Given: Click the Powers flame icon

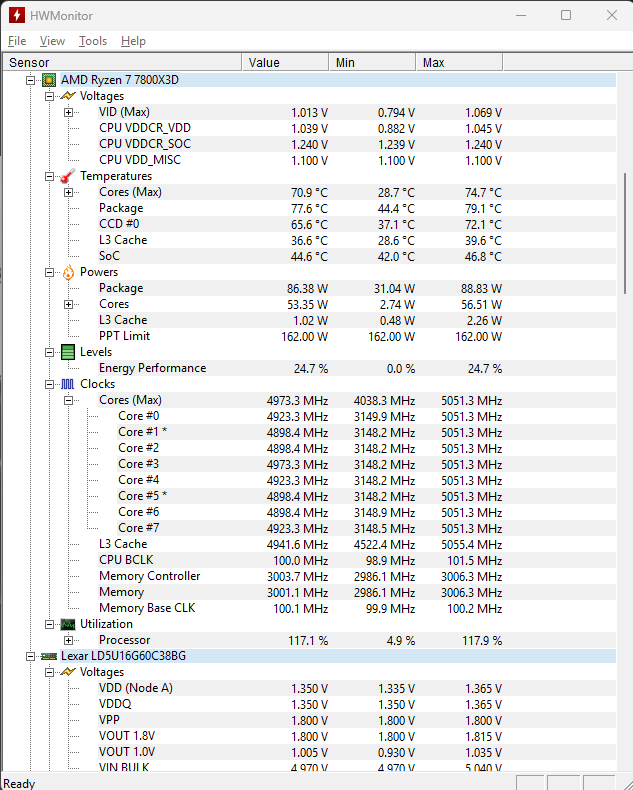Looking at the screenshot, I should tap(68, 272).
